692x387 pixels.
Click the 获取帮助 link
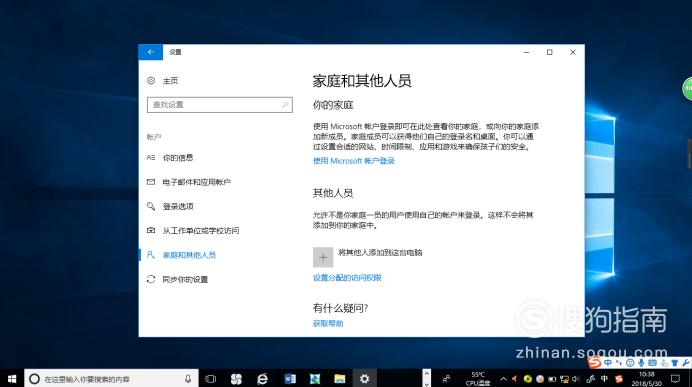pyautogui.click(x=328, y=323)
